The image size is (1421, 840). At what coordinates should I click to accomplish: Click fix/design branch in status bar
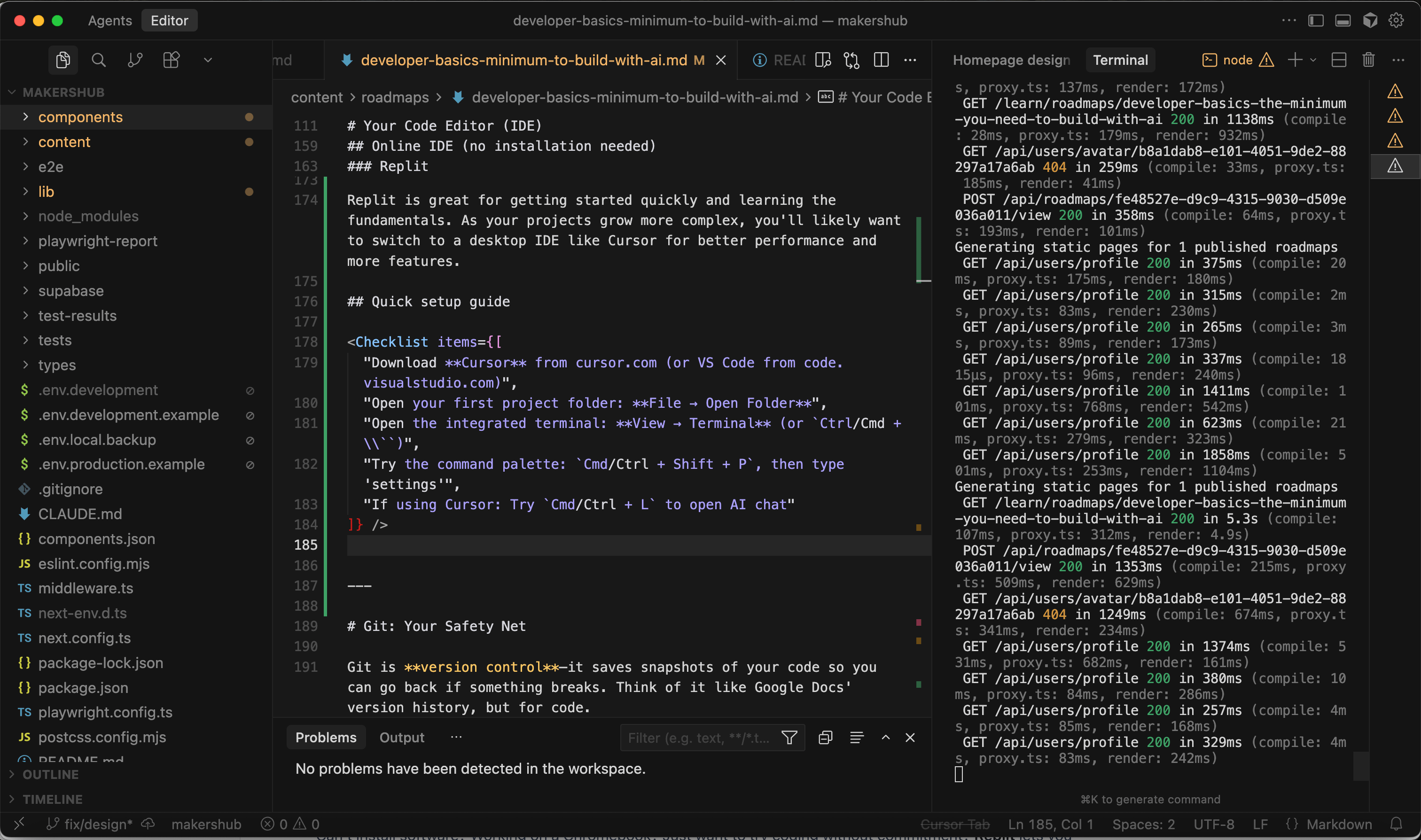click(x=97, y=824)
